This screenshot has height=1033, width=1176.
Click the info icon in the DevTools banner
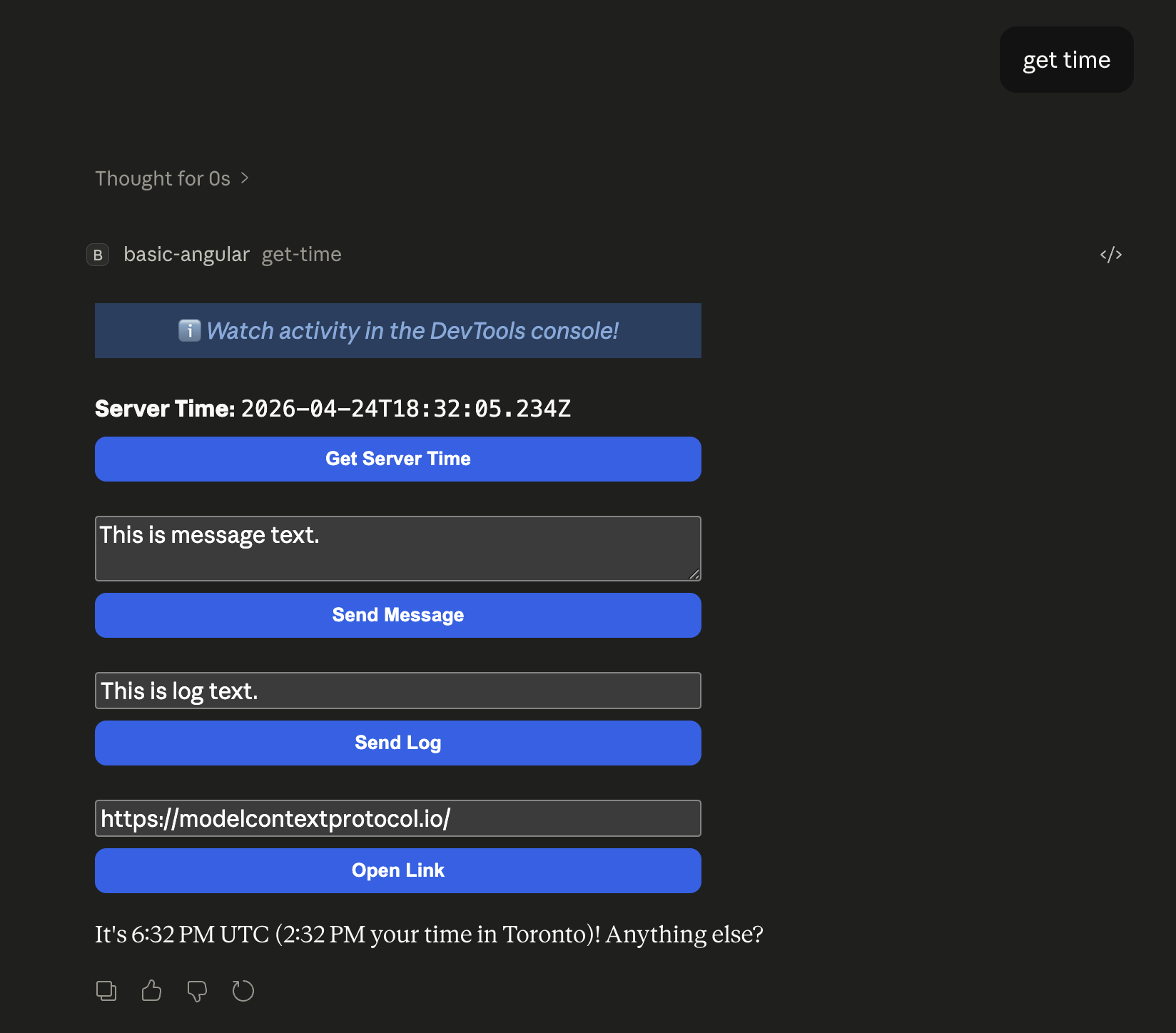[188, 330]
